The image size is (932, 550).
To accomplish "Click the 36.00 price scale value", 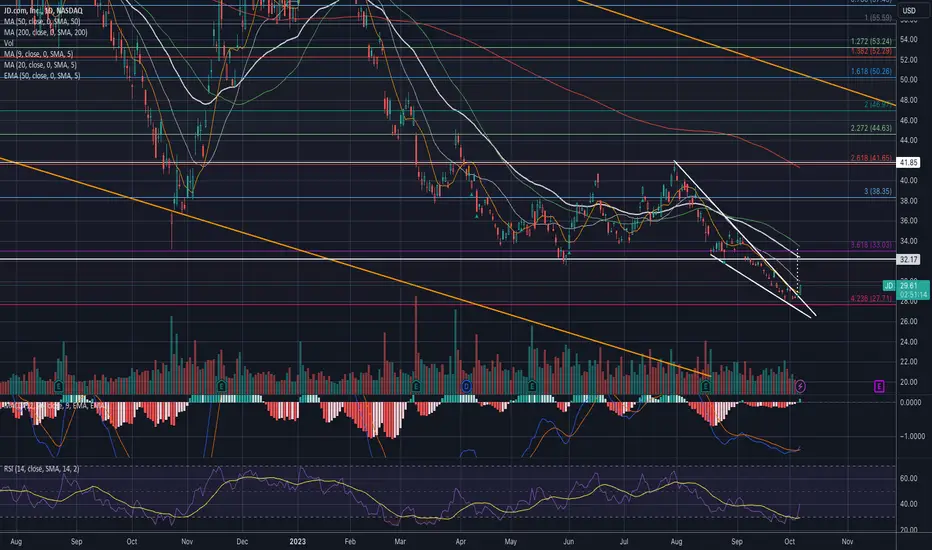I will pos(908,221).
